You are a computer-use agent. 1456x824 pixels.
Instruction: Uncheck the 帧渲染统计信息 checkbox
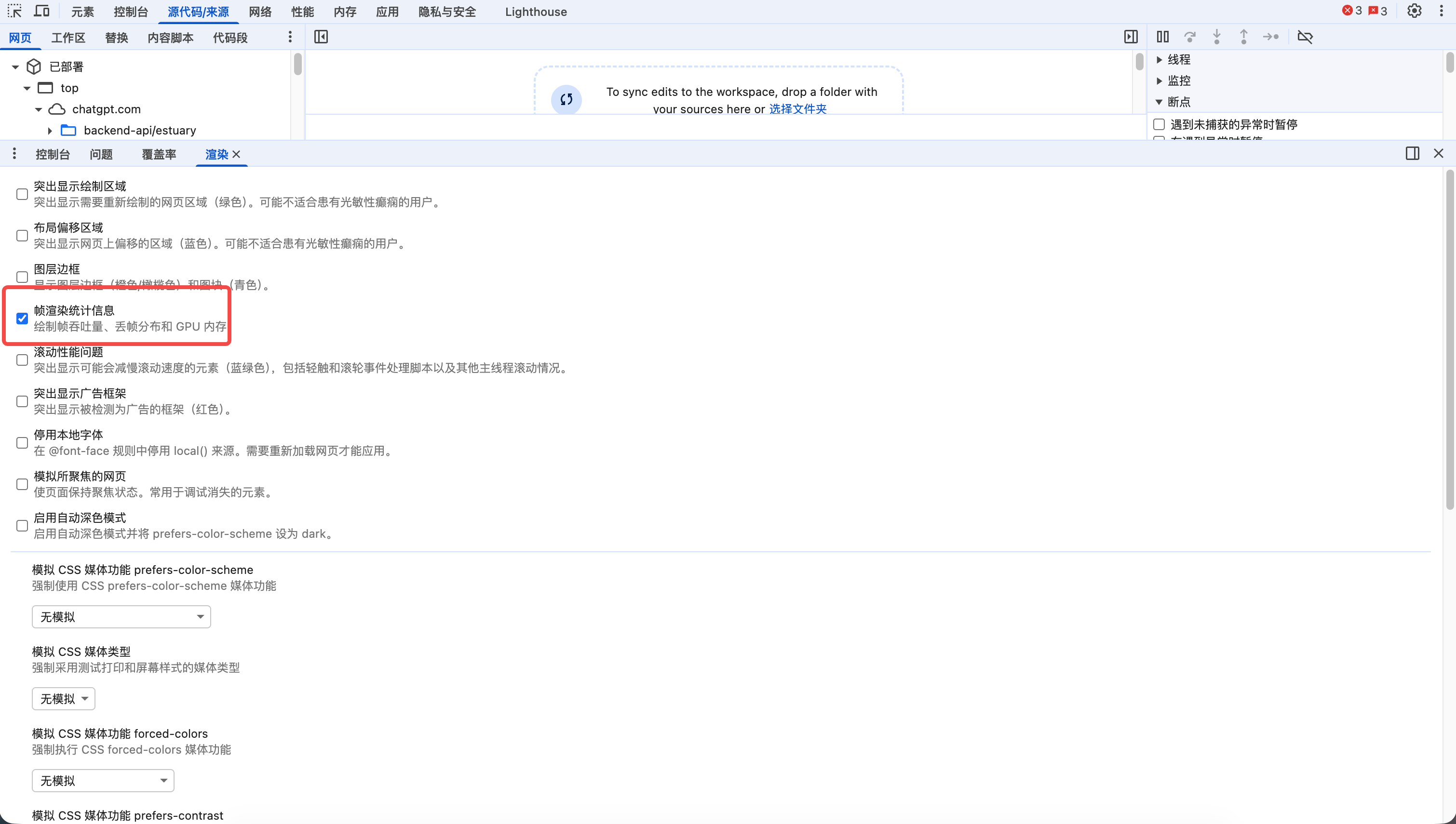(22, 319)
